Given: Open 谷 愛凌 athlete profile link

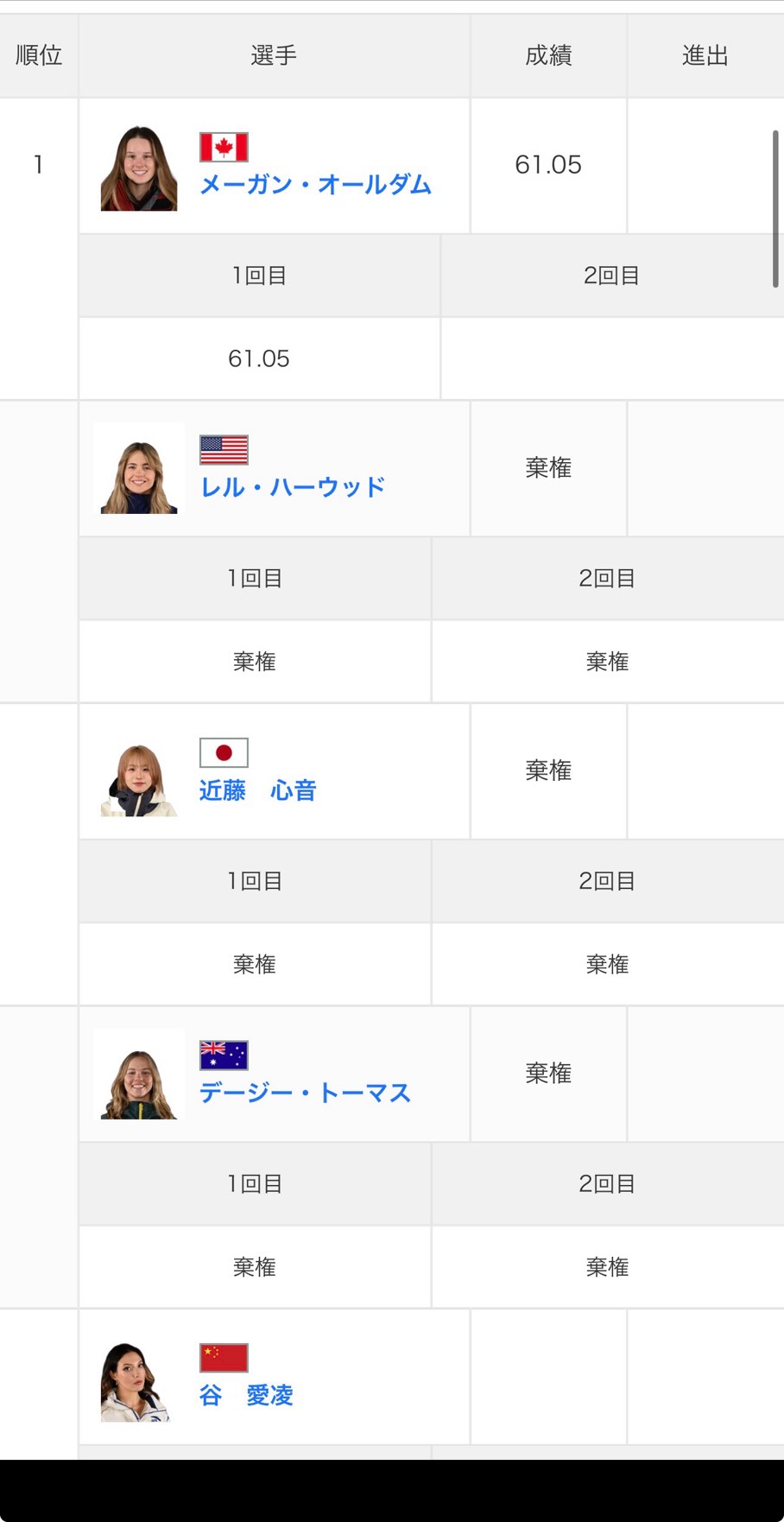Looking at the screenshot, I should [246, 1395].
